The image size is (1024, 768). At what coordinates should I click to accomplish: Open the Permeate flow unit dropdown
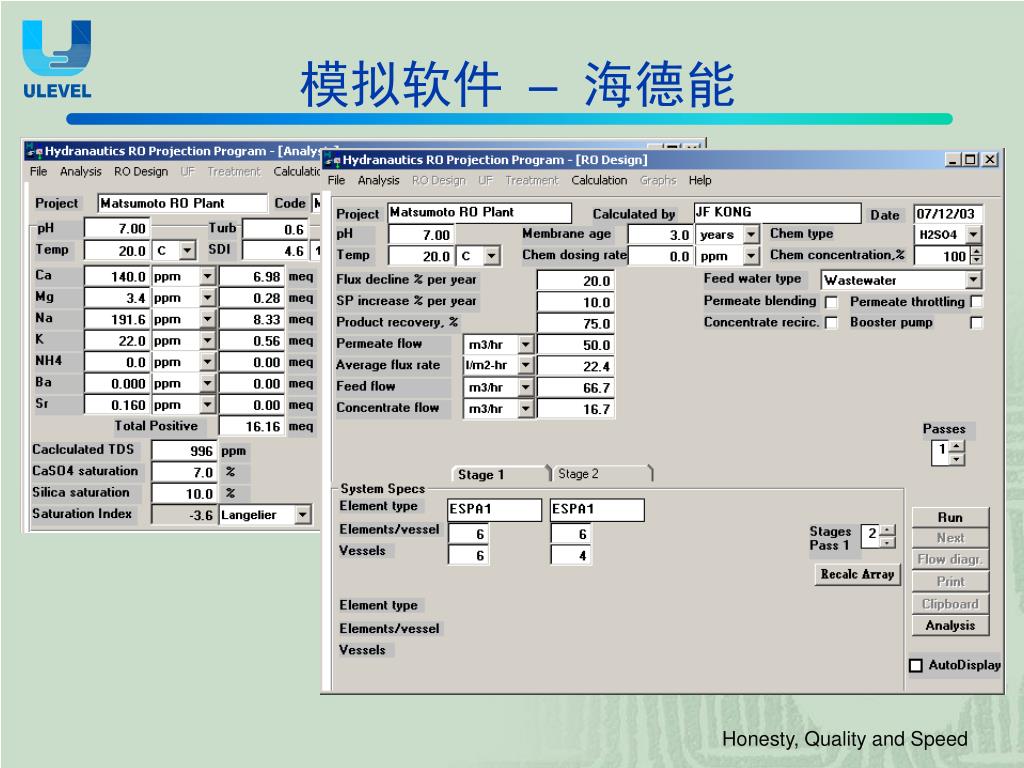tap(526, 344)
